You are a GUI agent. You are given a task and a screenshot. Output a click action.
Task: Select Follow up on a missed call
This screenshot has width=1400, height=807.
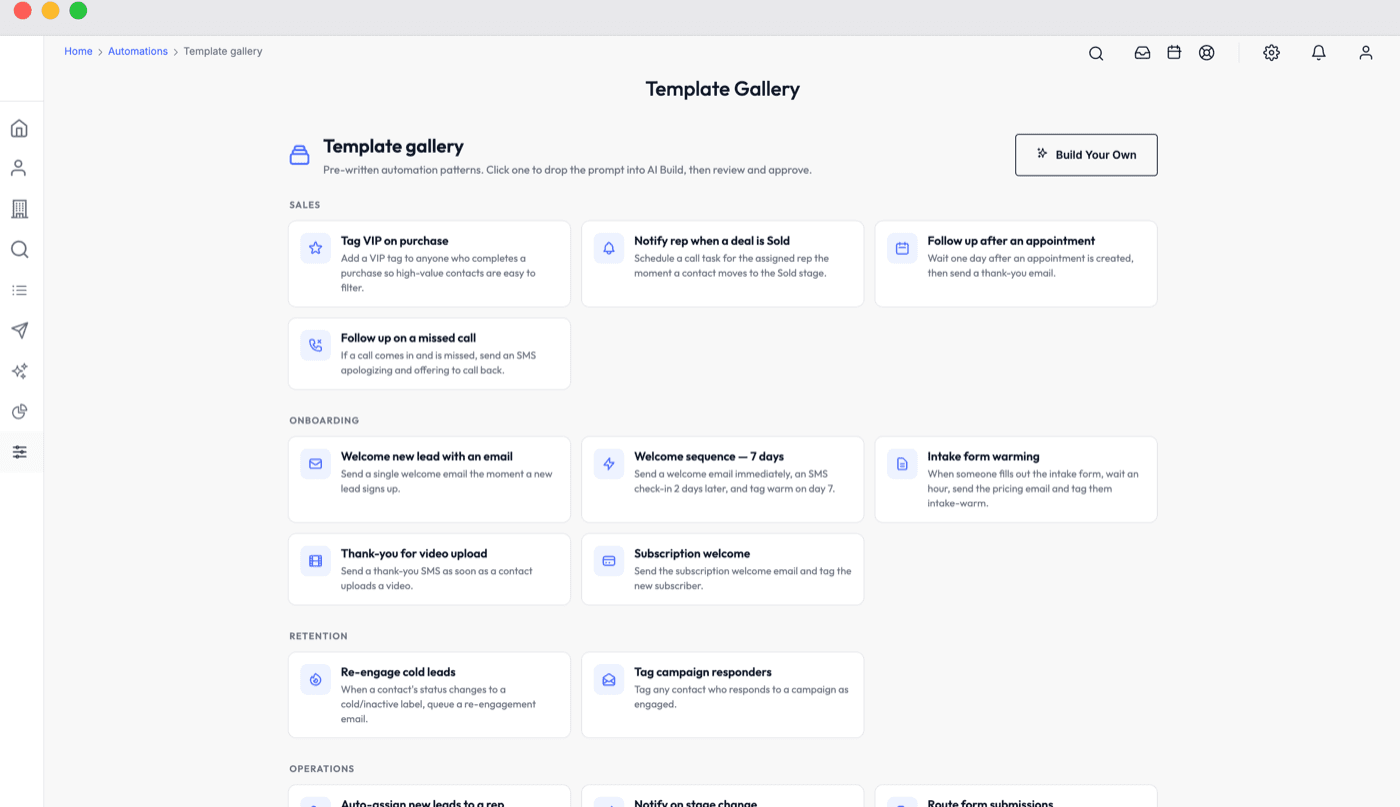point(429,354)
